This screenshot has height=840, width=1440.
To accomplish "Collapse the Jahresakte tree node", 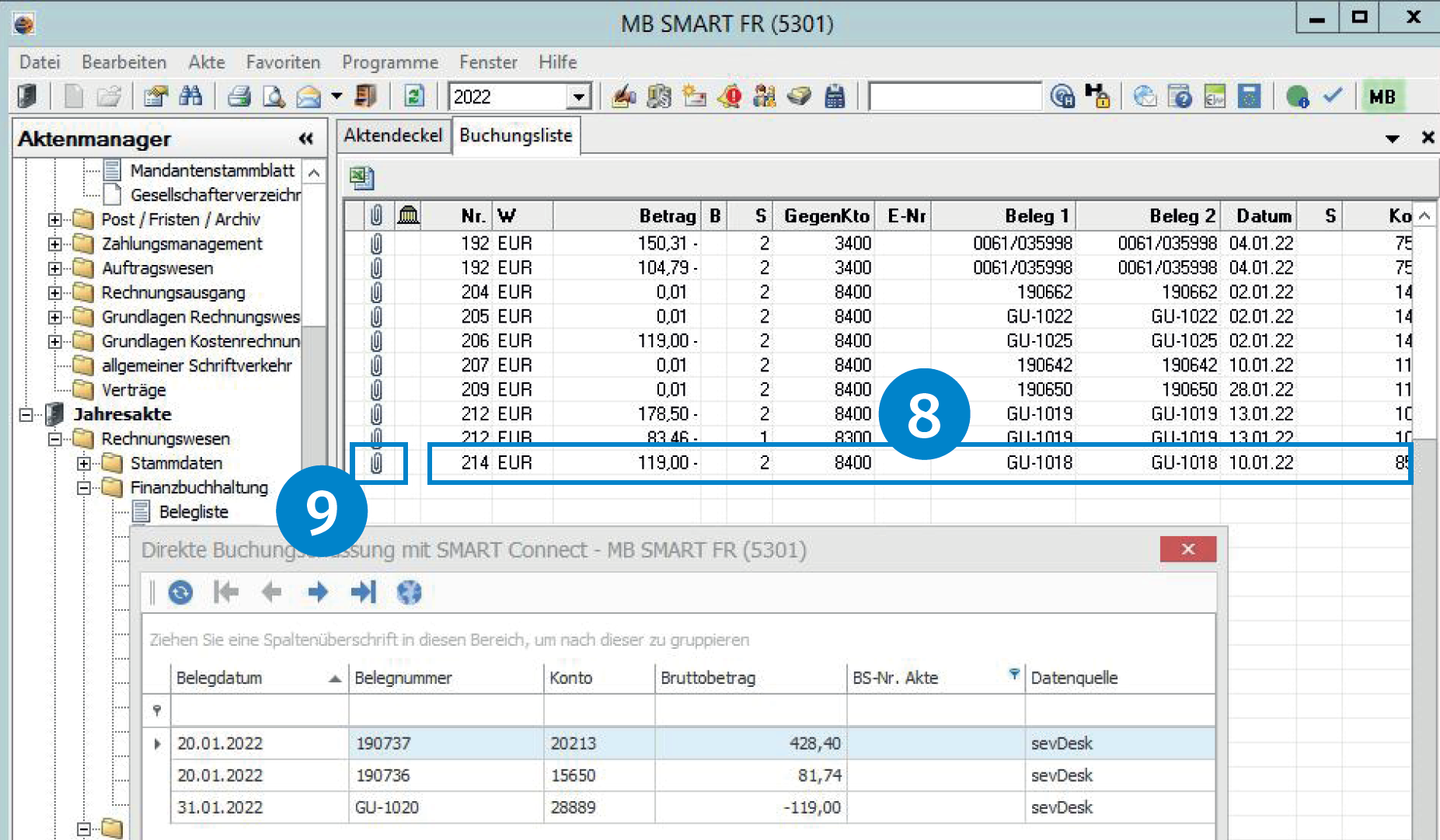I will (x=26, y=415).
